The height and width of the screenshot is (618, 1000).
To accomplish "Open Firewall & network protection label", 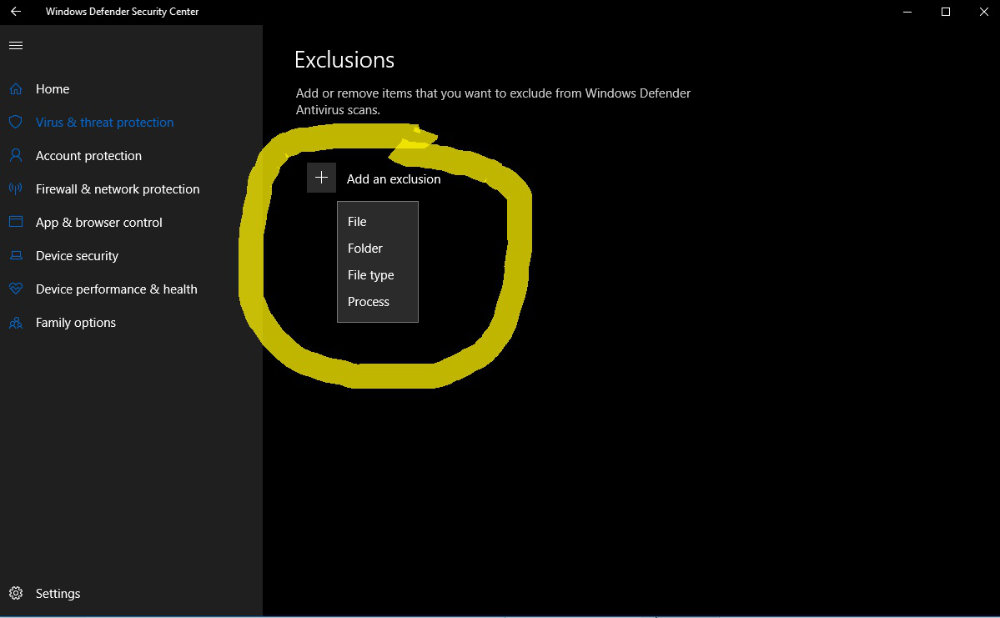I will pos(117,189).
